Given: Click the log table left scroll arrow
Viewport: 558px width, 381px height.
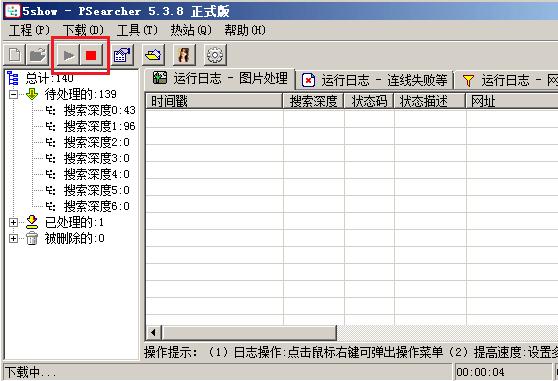Looking at the screenshot, I should 154,333.
